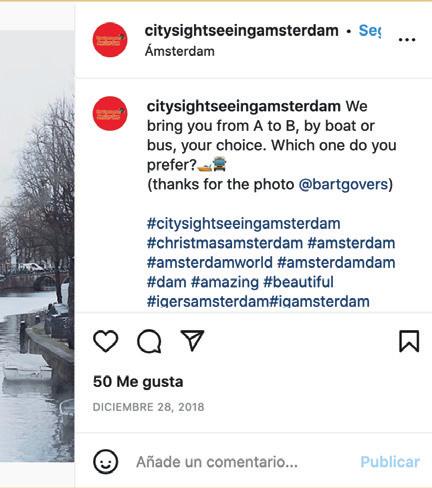This screenshot has height=488, width=432.
Task: Open emoji picker smiley icon
Action: pos(106,462)
